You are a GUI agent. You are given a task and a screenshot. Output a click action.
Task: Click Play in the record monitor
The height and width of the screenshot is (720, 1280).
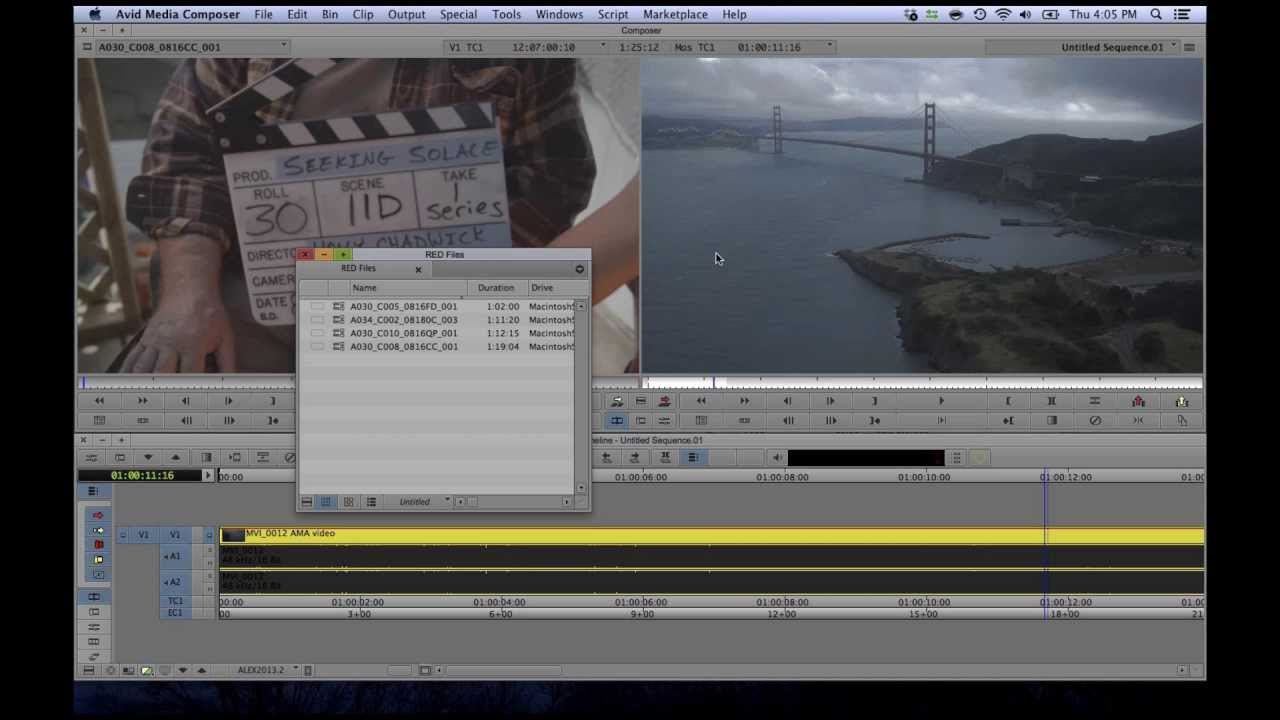click(941, 401)
